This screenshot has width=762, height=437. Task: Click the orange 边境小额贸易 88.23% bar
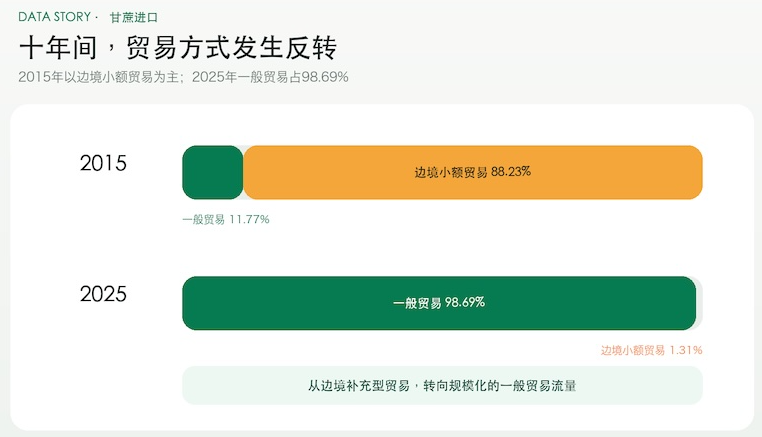point(473,172)
